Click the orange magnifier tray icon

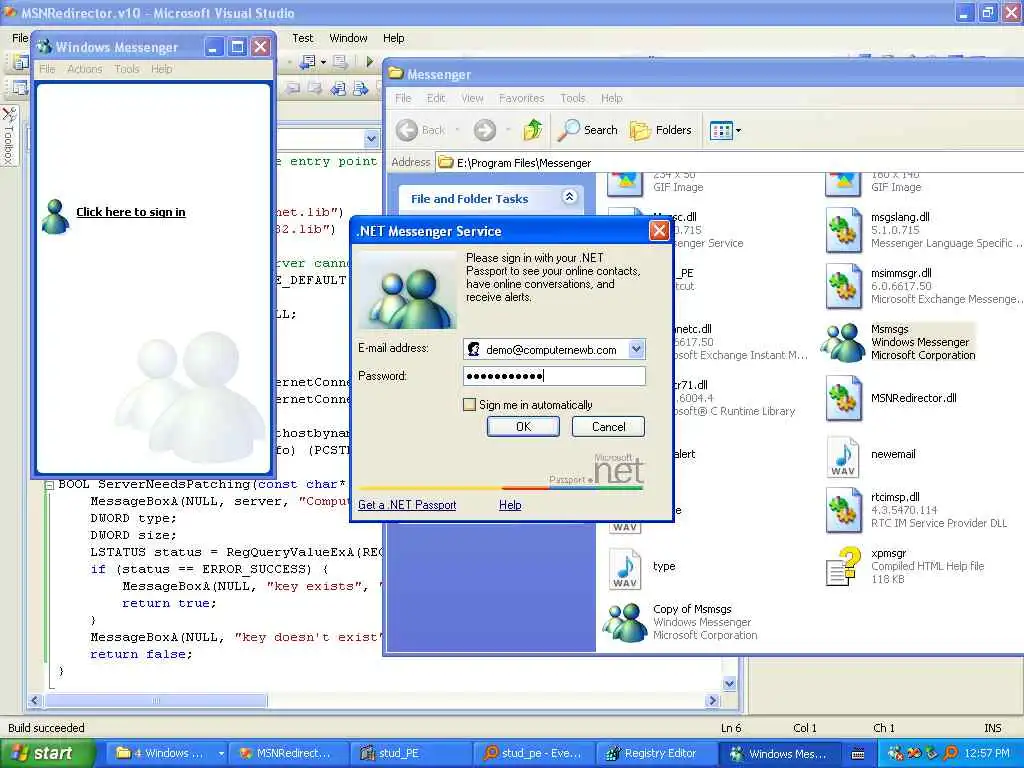(951, 753)
